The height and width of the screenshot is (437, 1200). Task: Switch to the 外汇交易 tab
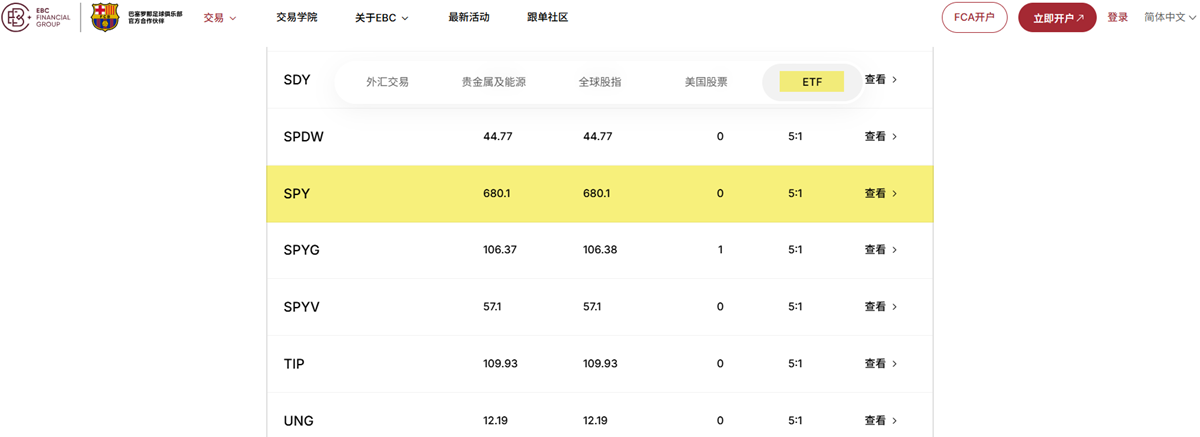[387, 82]
